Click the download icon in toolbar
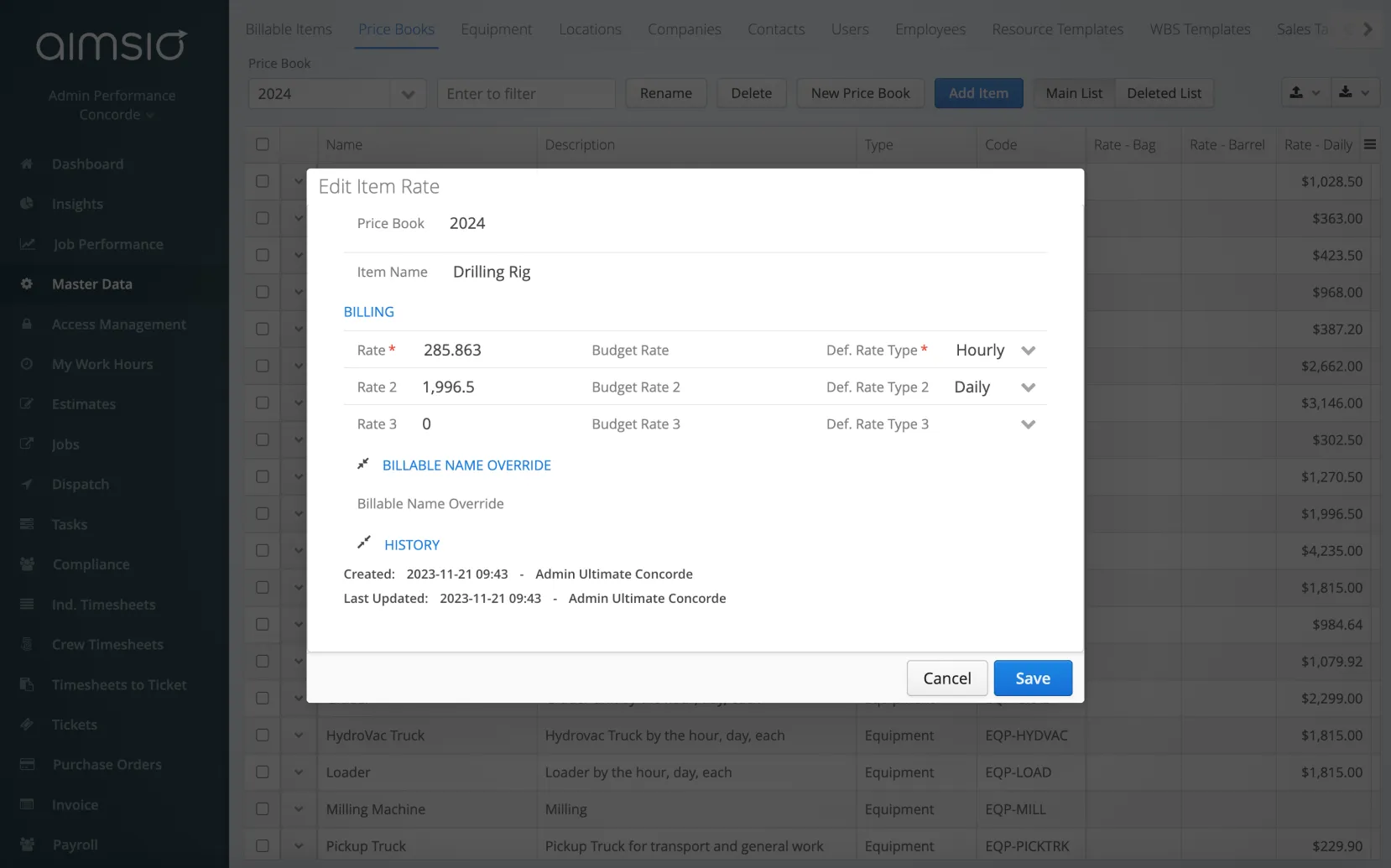The image size is (1391, 868). [x=1346, y=92]
